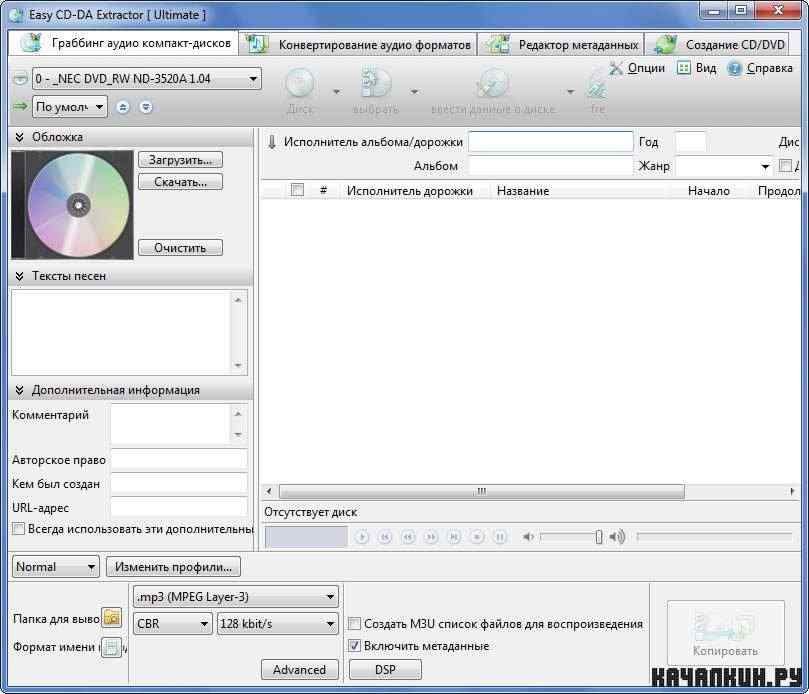Click the play button in player bar
This screenshot has width=809, height=694.
click(x=362, y=537)
